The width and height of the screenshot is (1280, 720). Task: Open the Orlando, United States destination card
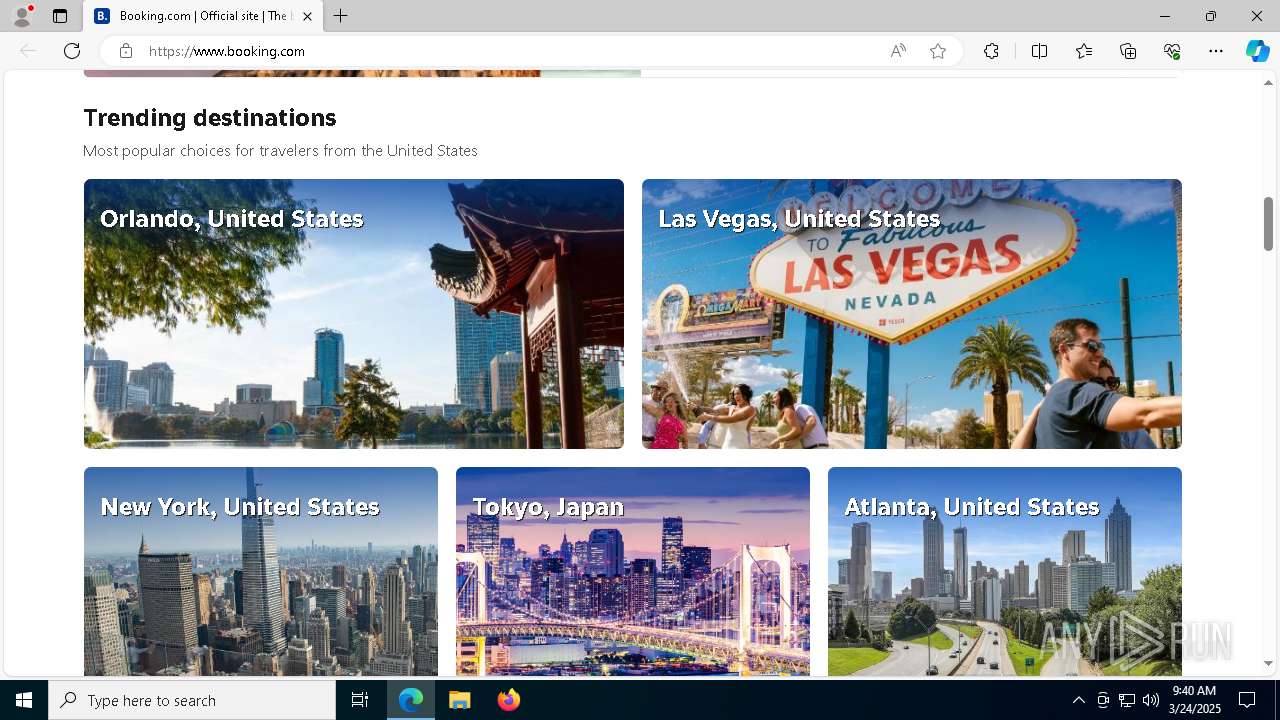[354, 314]
